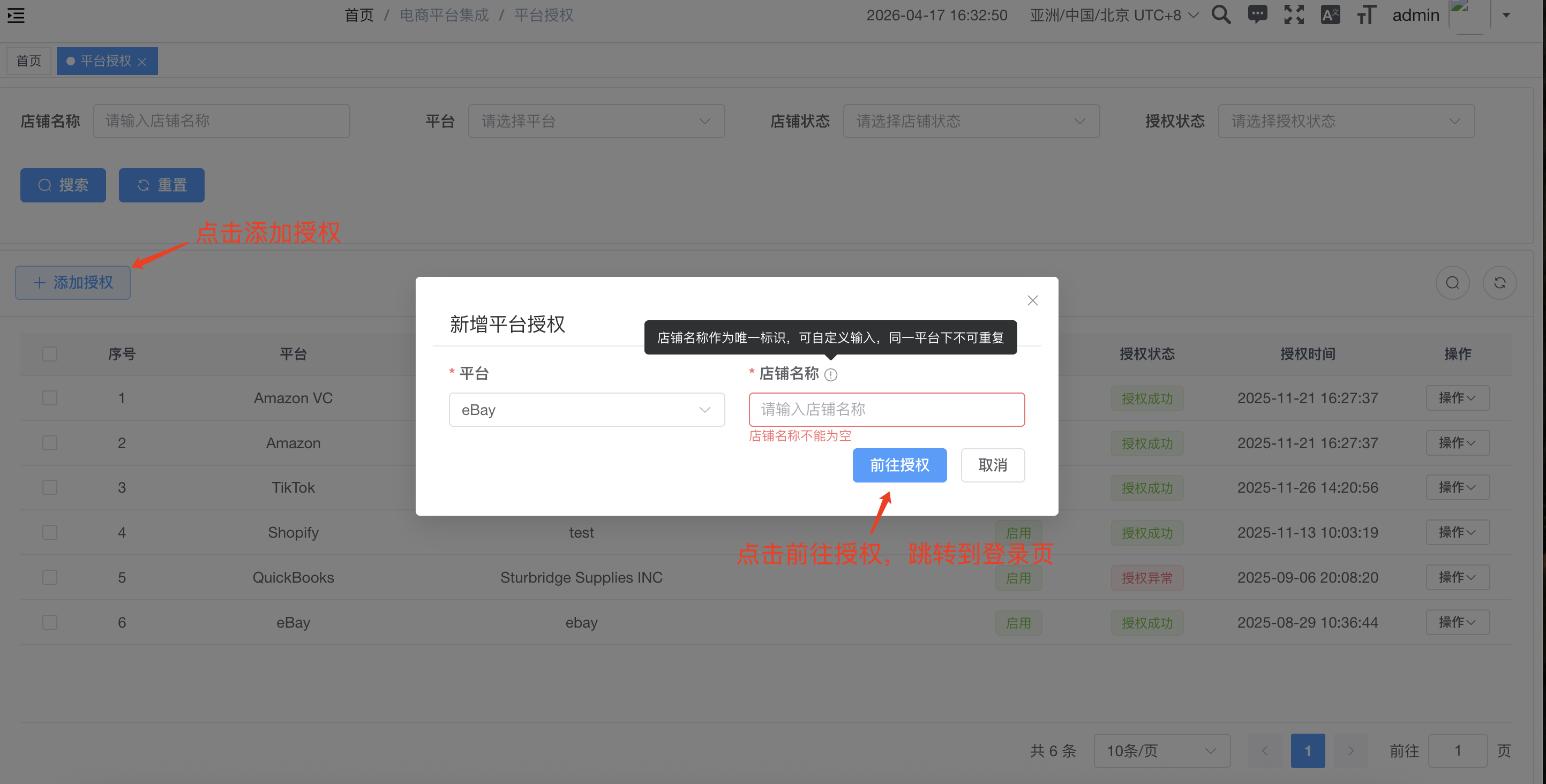This screenshot has width=1546, height=784.
Task: Go to next page arrow
Action: coord(1350,750)
